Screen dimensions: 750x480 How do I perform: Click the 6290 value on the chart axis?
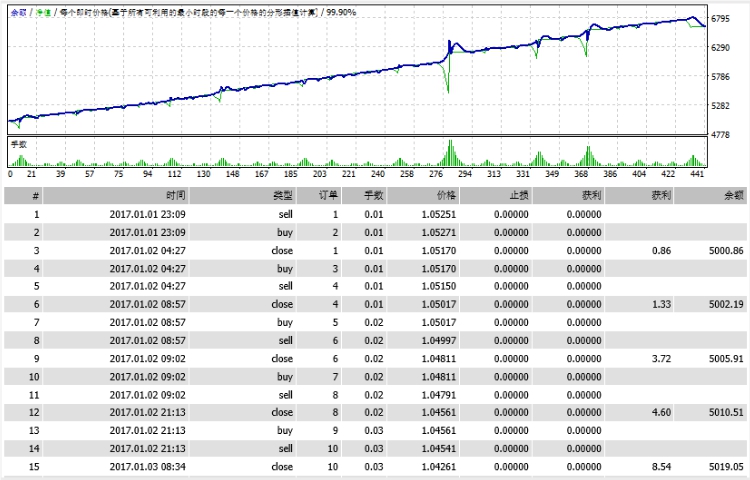click(x=720, y=47)
